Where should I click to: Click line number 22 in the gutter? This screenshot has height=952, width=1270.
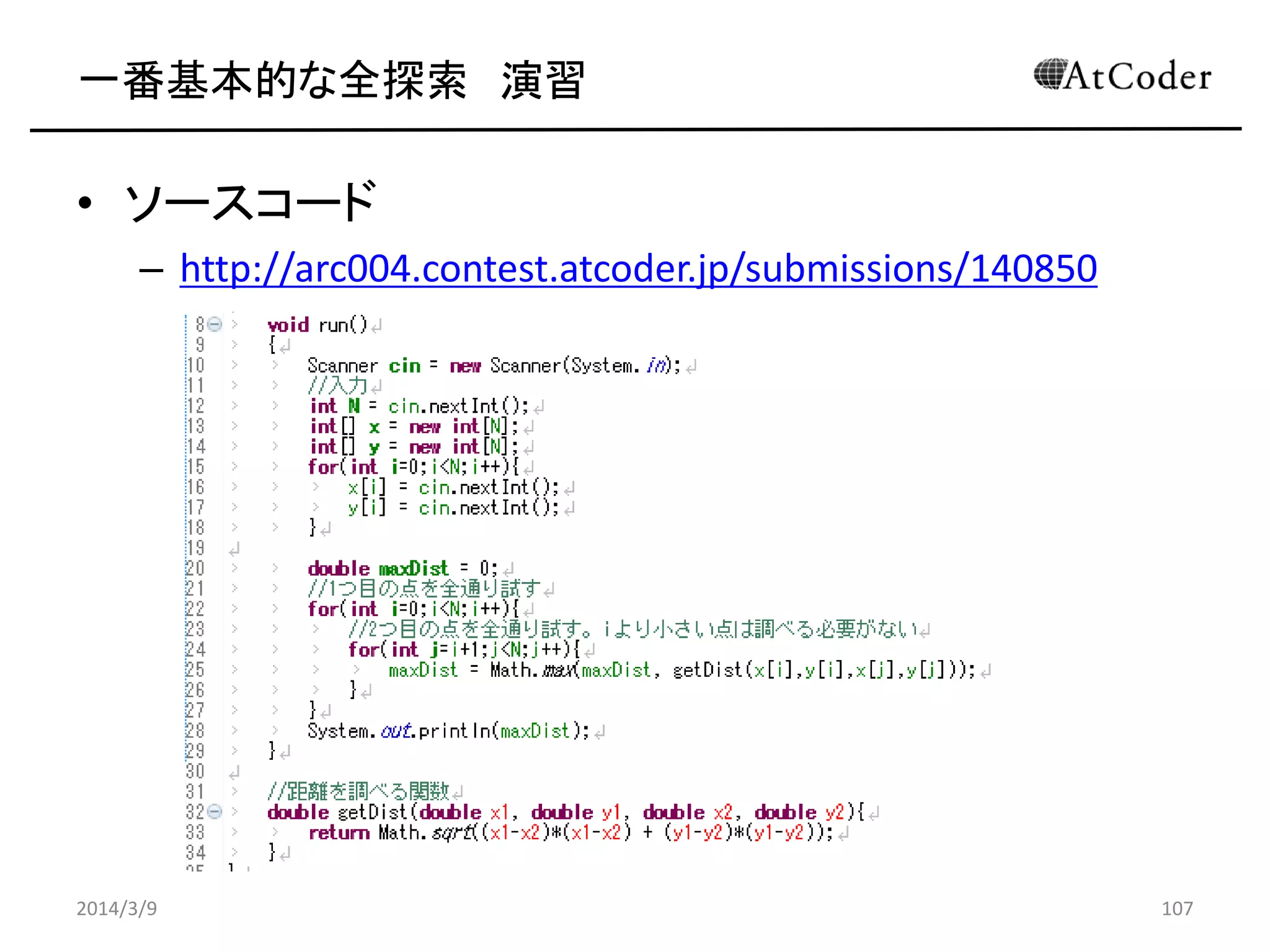[x=195, y=609]
